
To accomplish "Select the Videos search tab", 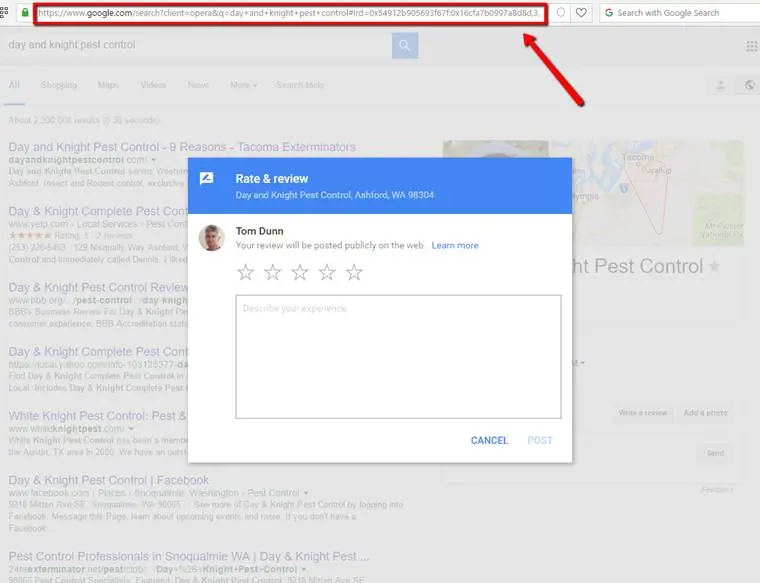I will [x=153, y=85].
